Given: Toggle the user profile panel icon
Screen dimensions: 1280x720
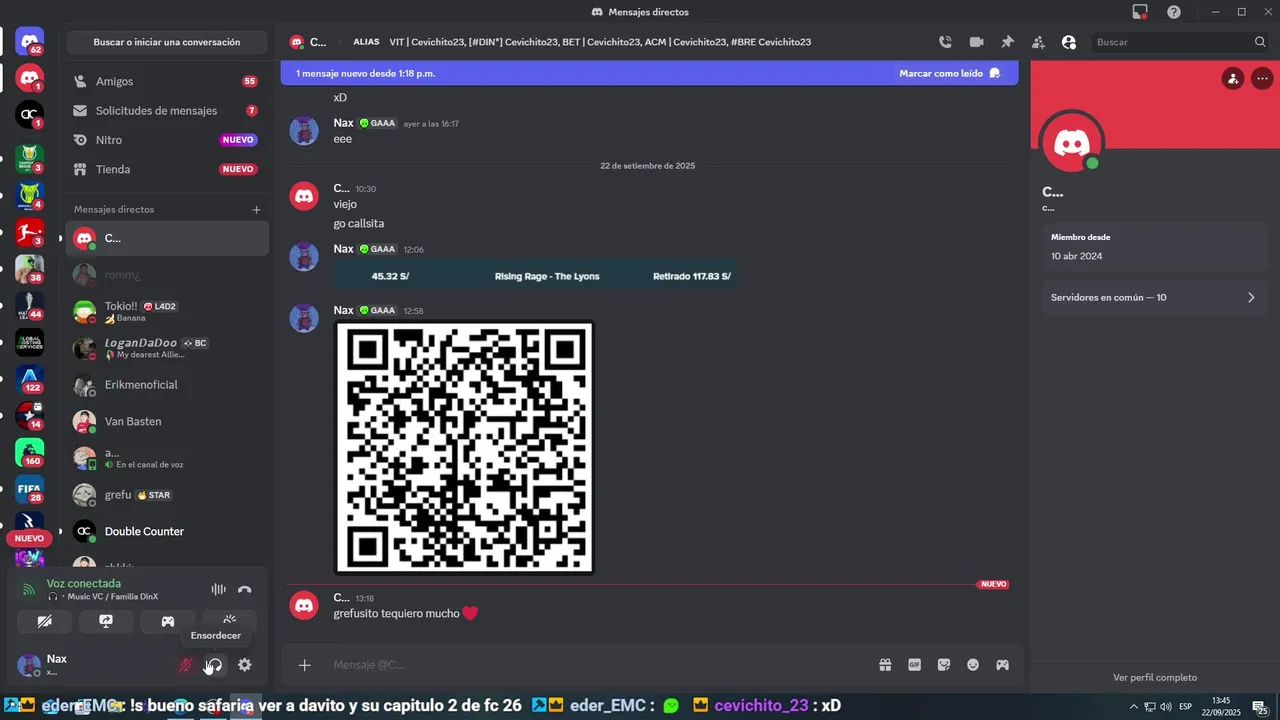Looking at the screenshot, I should coord(1069,42).
